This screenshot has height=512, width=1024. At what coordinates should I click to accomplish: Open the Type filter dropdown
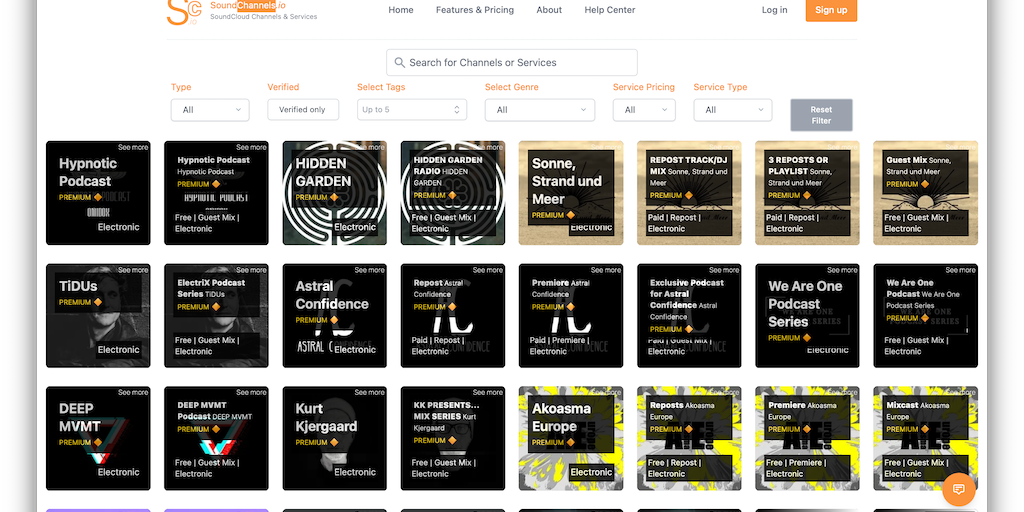tap(210, 110)
